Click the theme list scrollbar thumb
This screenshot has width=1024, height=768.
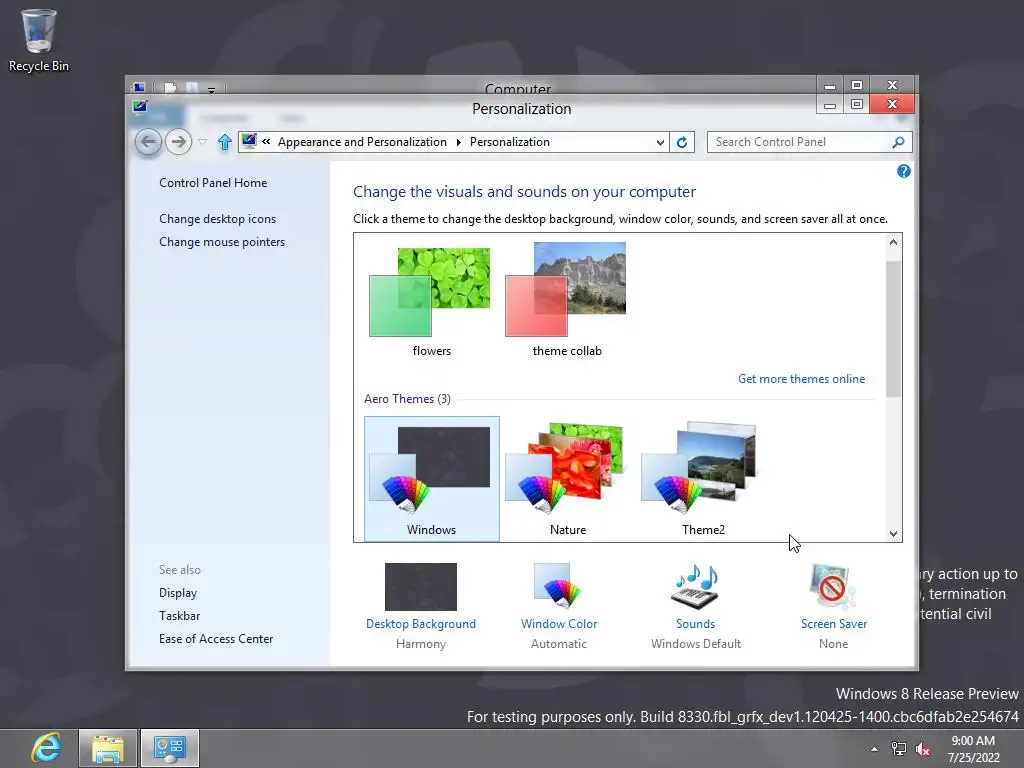[x=893, y=328]
